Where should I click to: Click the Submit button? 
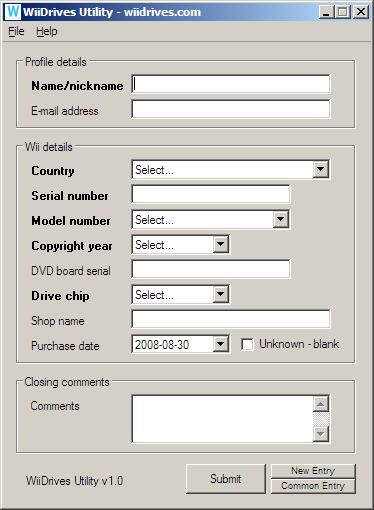click(x=226, y=479)
